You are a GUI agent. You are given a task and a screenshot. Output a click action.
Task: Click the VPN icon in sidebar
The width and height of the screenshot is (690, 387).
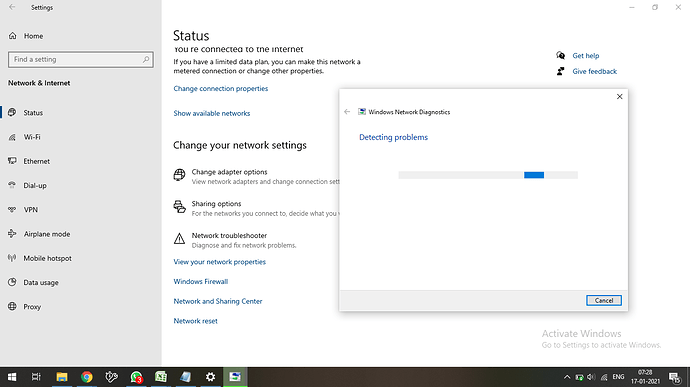(x=12, y=210)
